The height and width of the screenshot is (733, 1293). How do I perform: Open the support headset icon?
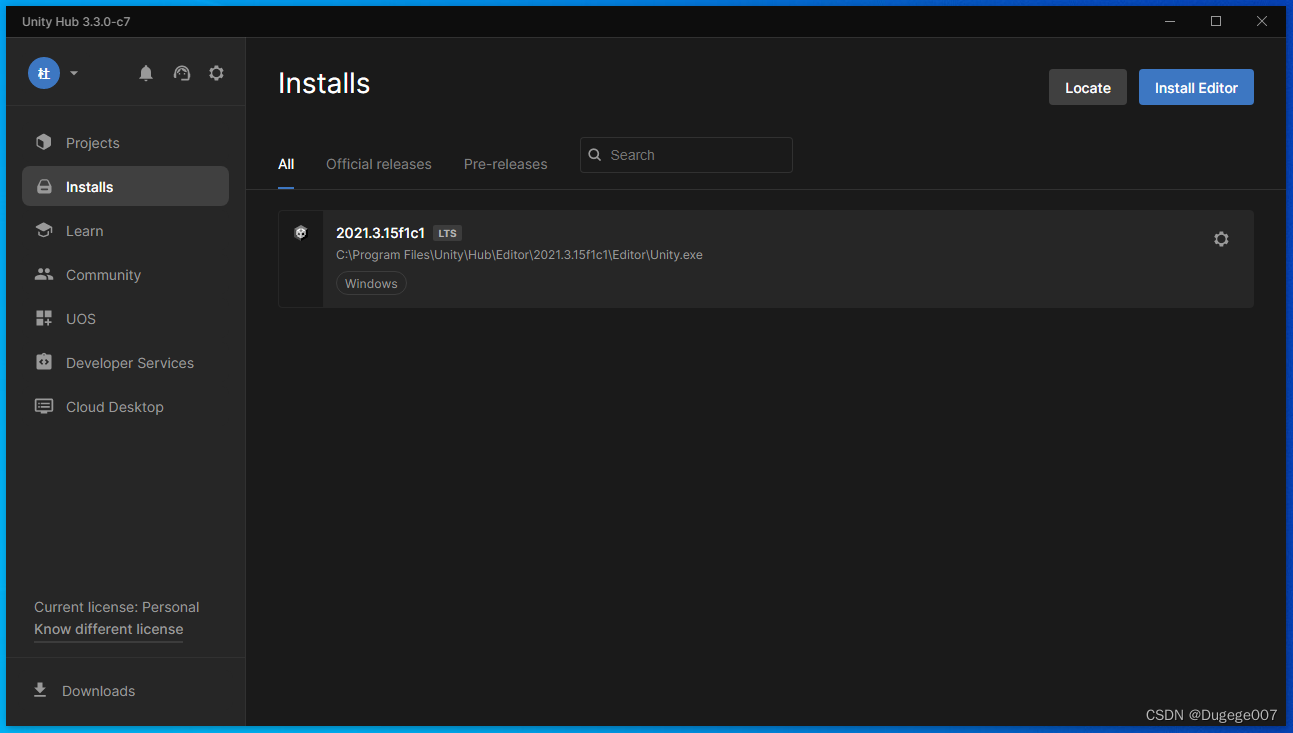(x=182, y=73)
